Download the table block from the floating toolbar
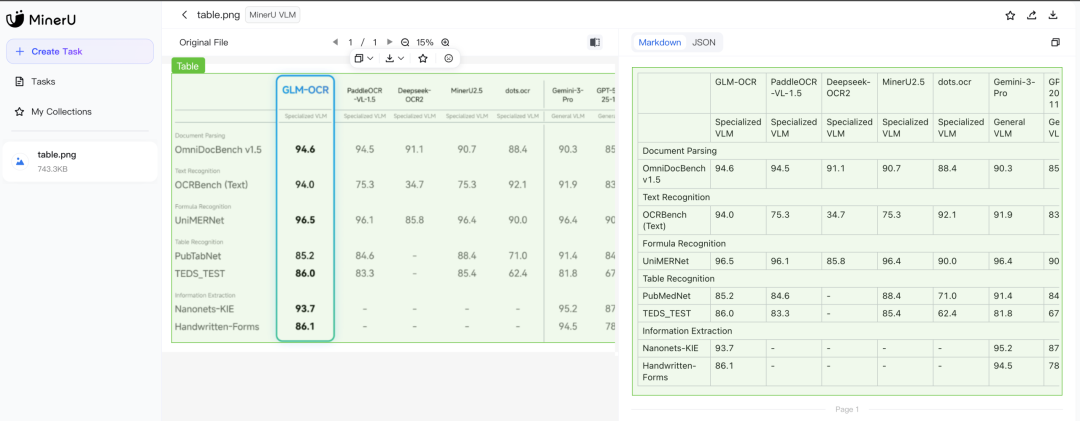The image size is (1080, 421). click(390, 59)
